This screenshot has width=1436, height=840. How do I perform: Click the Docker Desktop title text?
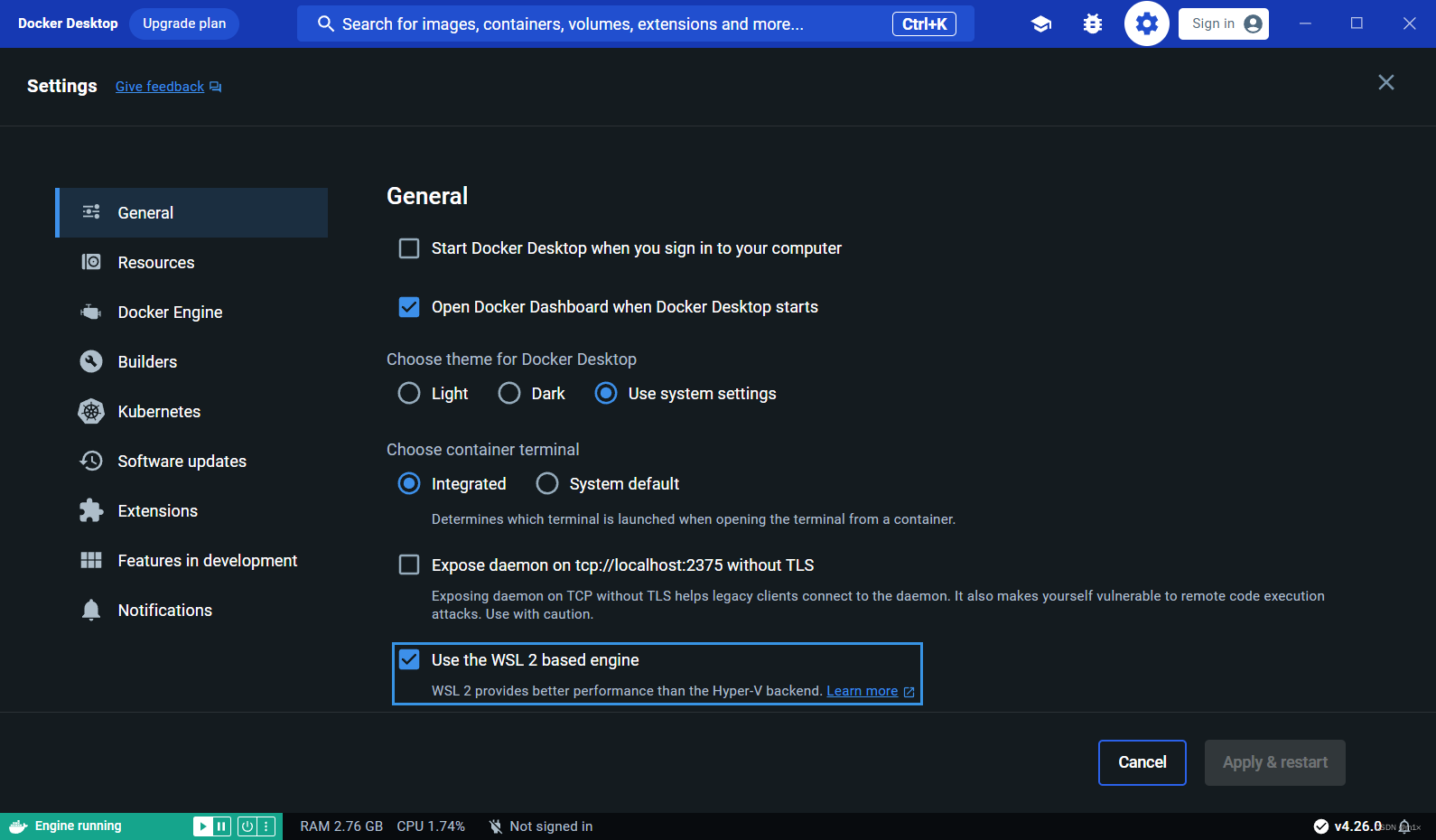tap(68, 23)
